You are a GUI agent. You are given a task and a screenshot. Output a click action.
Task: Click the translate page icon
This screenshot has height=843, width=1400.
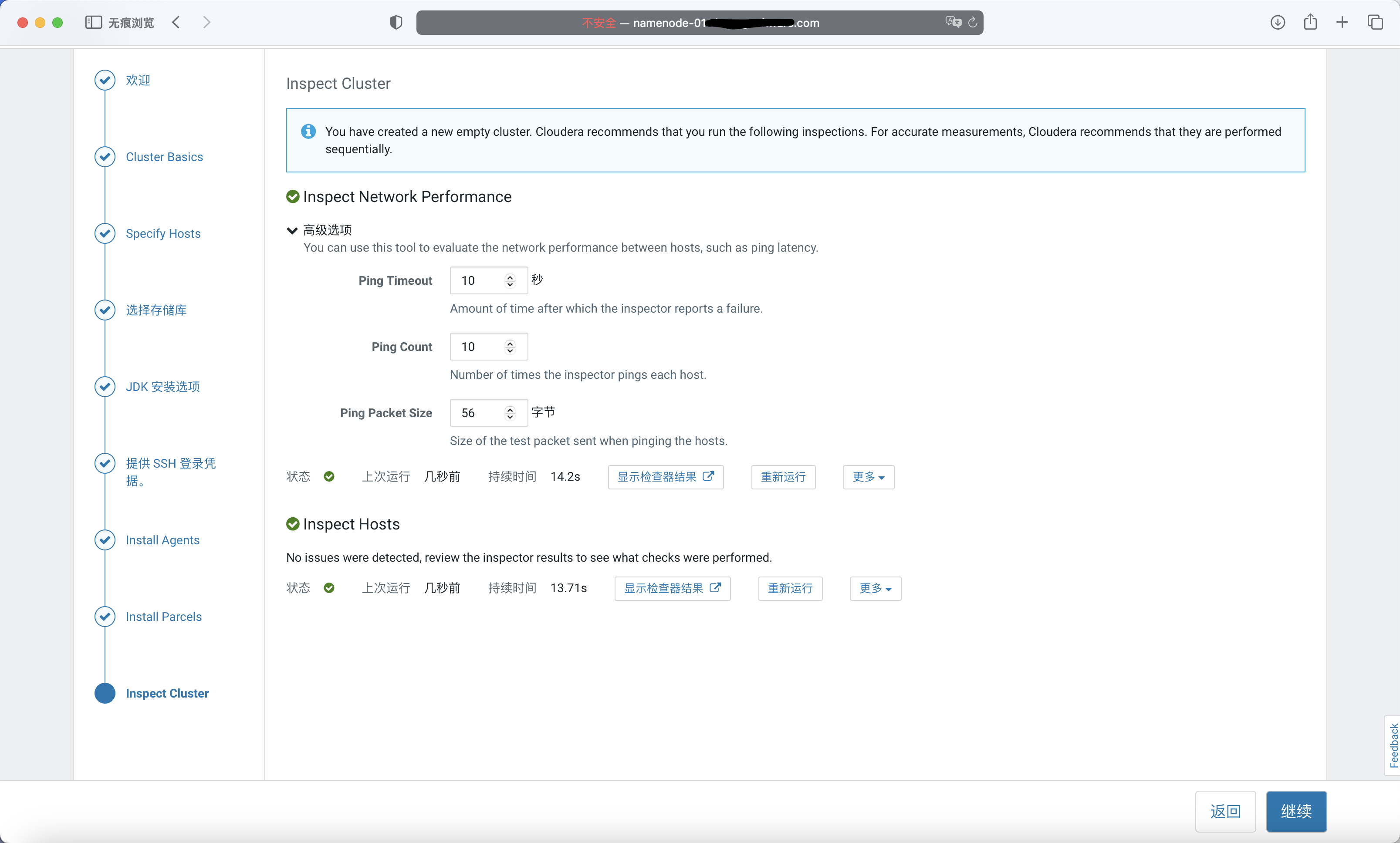(953, 22)
